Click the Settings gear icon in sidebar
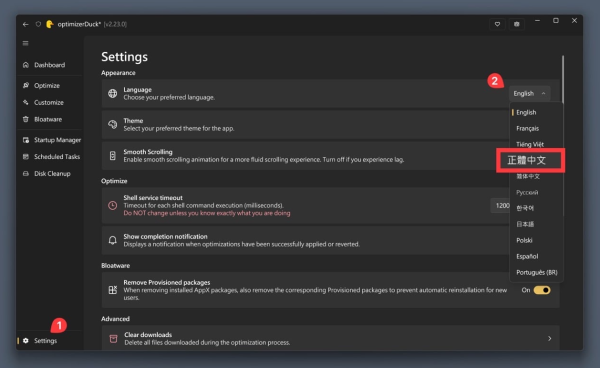The width and height of the screenshot is (600, 368). (x=26, y=340)
